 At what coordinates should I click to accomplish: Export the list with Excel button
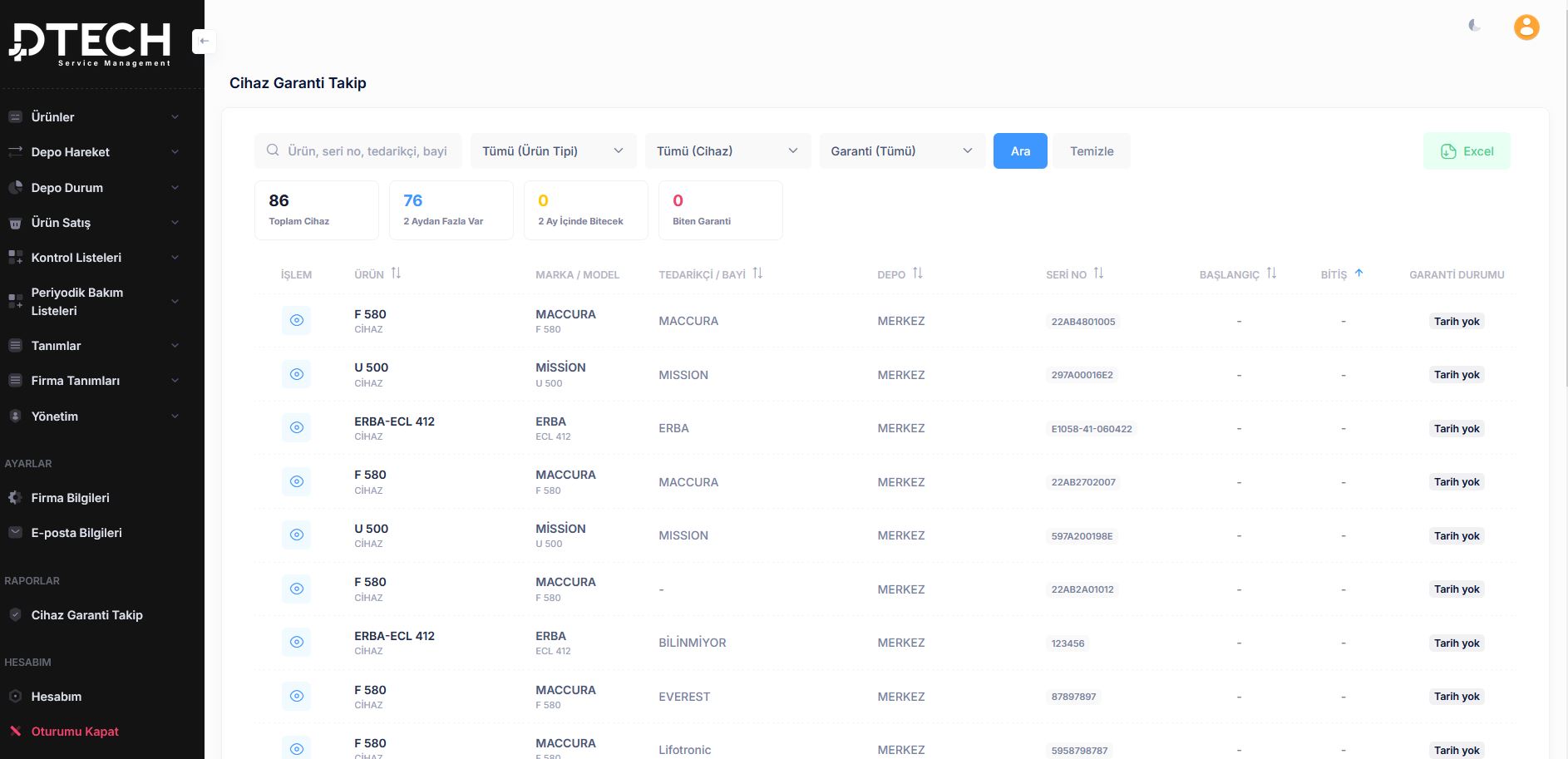[x=1467, y=150]
